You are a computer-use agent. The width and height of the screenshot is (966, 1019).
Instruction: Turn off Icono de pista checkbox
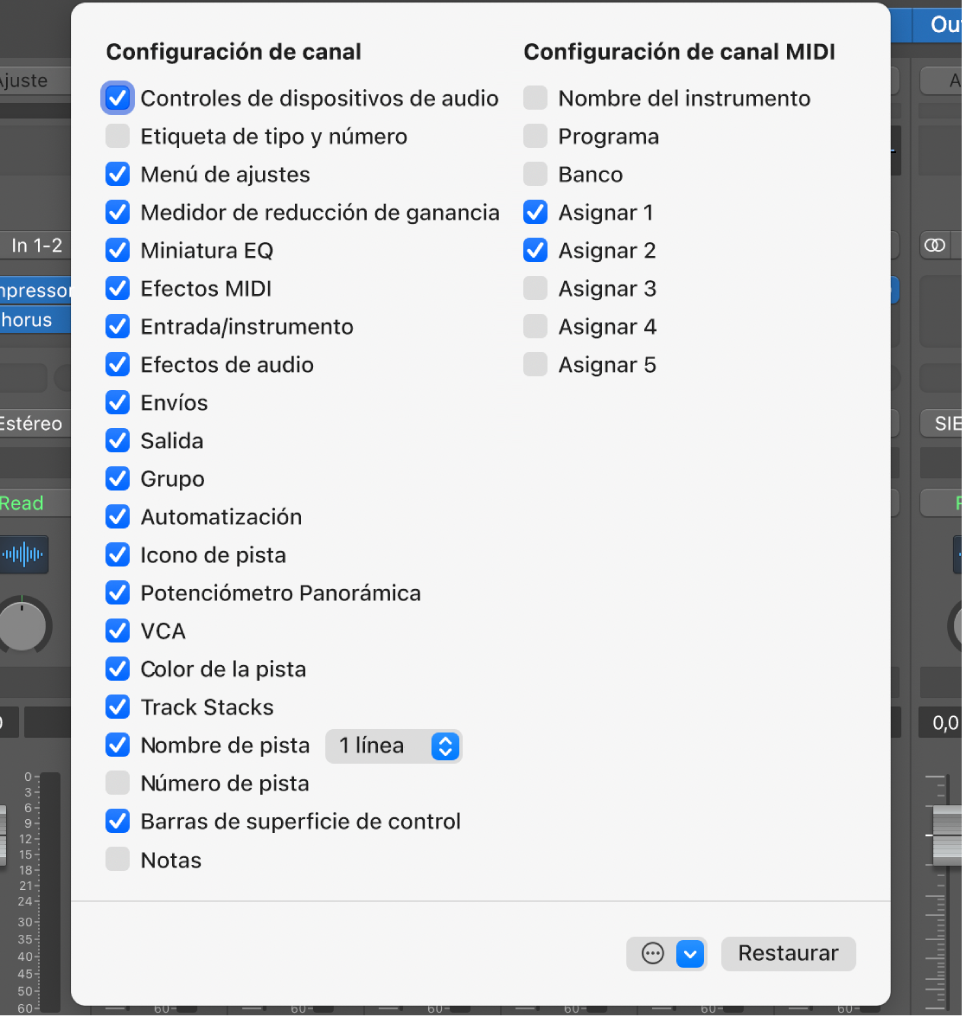pos(118,555)
